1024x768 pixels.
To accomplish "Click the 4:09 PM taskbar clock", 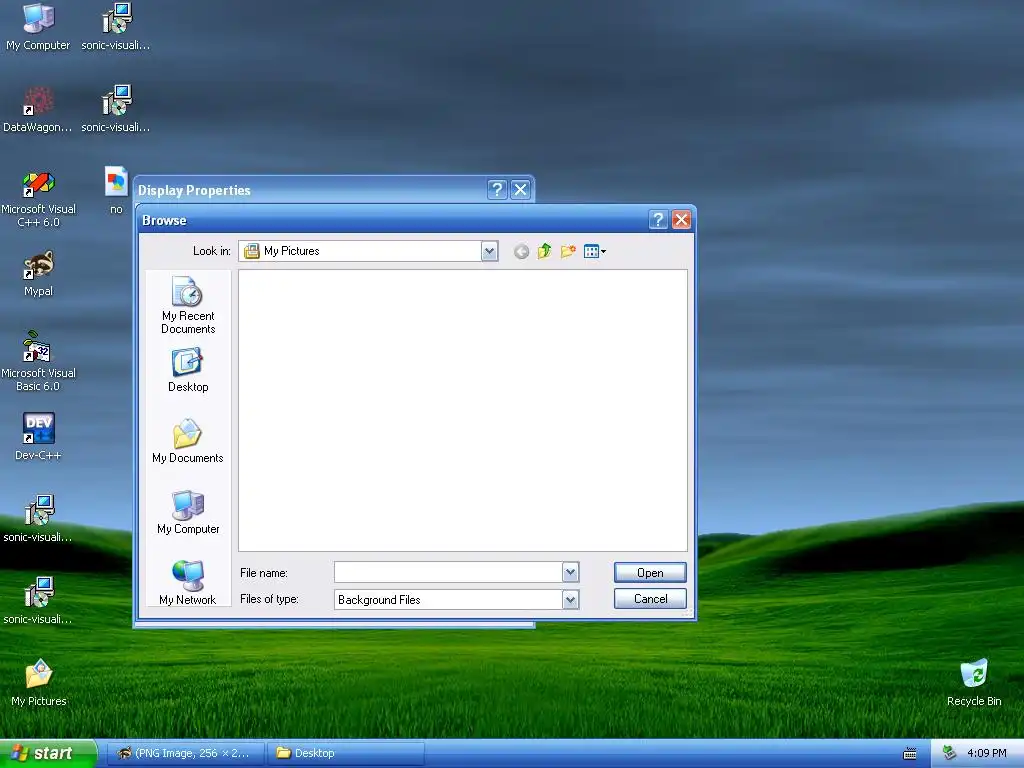I will click(x=986, y=754).
